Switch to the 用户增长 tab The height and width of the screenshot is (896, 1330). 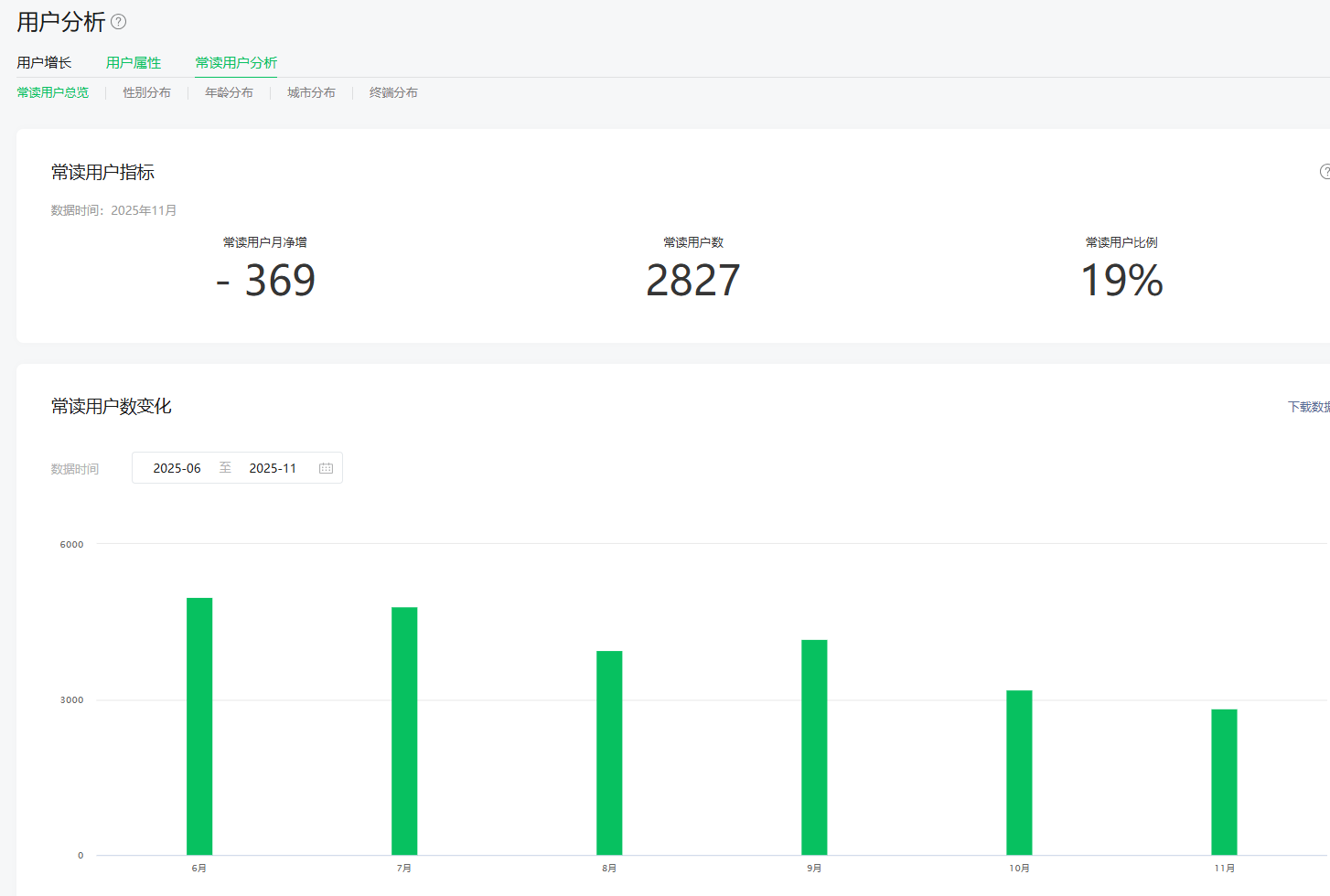44,62
